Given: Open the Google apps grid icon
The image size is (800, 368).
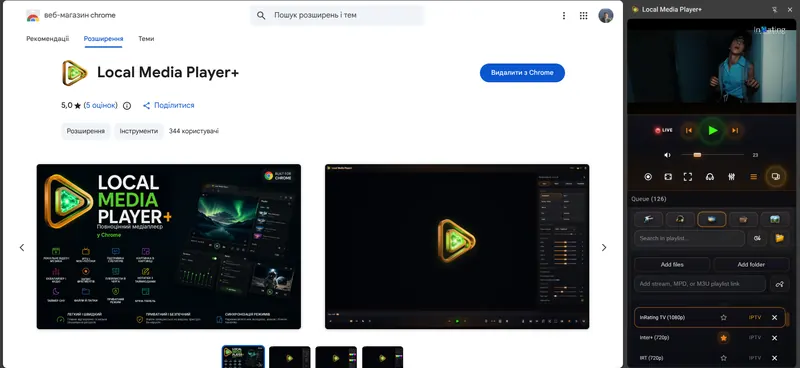Looking at the screenshot, I should (584, 16).
